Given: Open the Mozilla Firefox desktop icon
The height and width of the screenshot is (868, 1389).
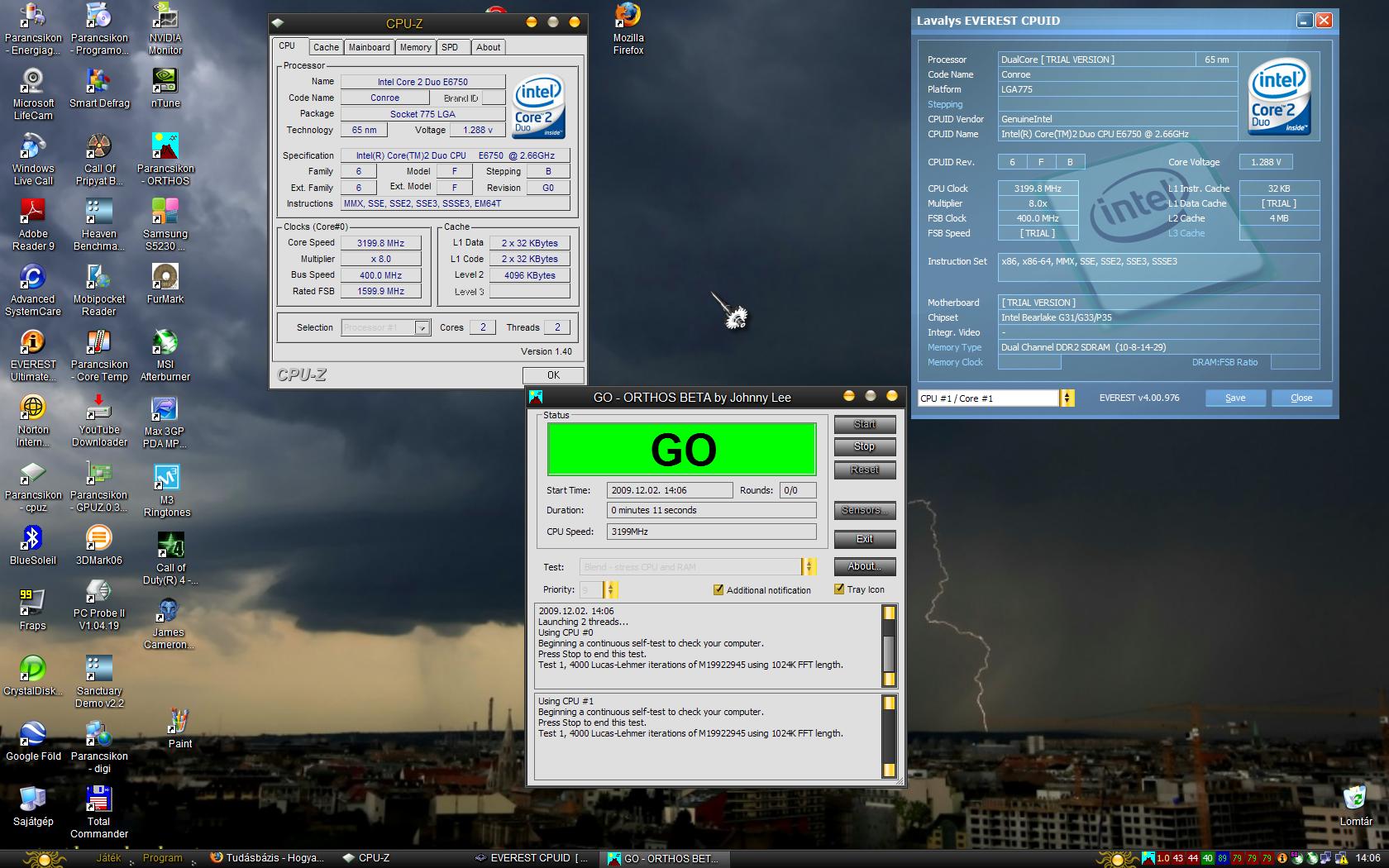Looking at the screenshot, I should [628, 29].
